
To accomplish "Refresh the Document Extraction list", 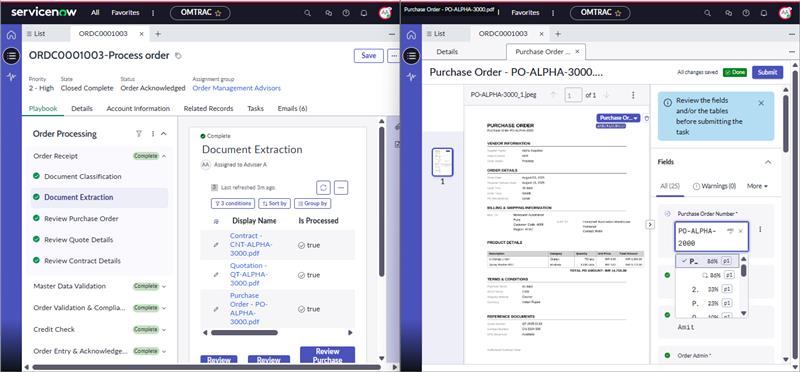I will click(x=323, y=187).
